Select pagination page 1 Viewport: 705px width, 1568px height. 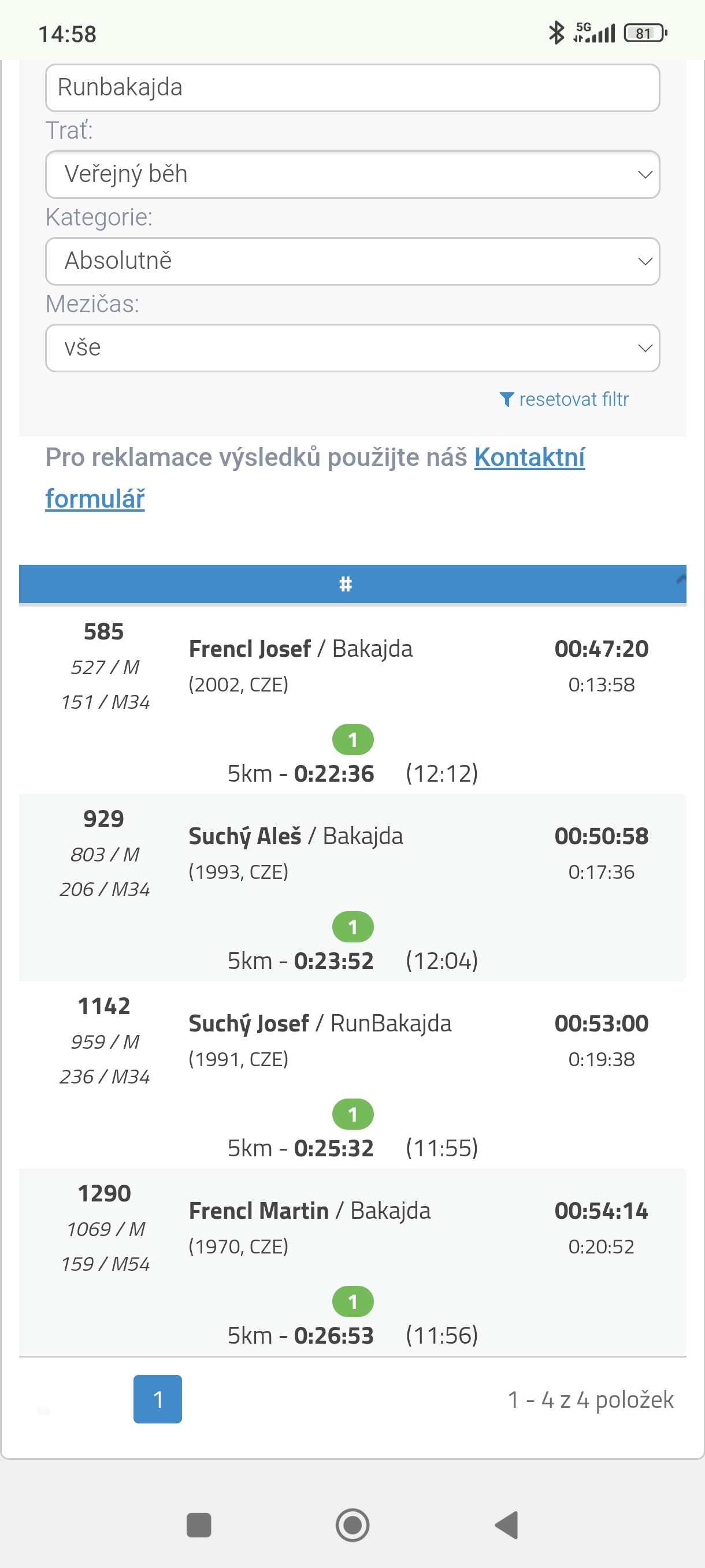coord(158,1399)
